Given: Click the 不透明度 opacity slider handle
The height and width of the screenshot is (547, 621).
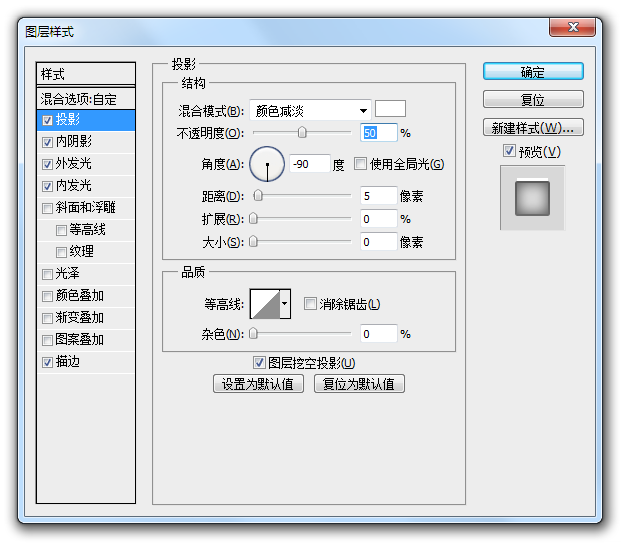Looking at the screenshot, I should (302, 132).
